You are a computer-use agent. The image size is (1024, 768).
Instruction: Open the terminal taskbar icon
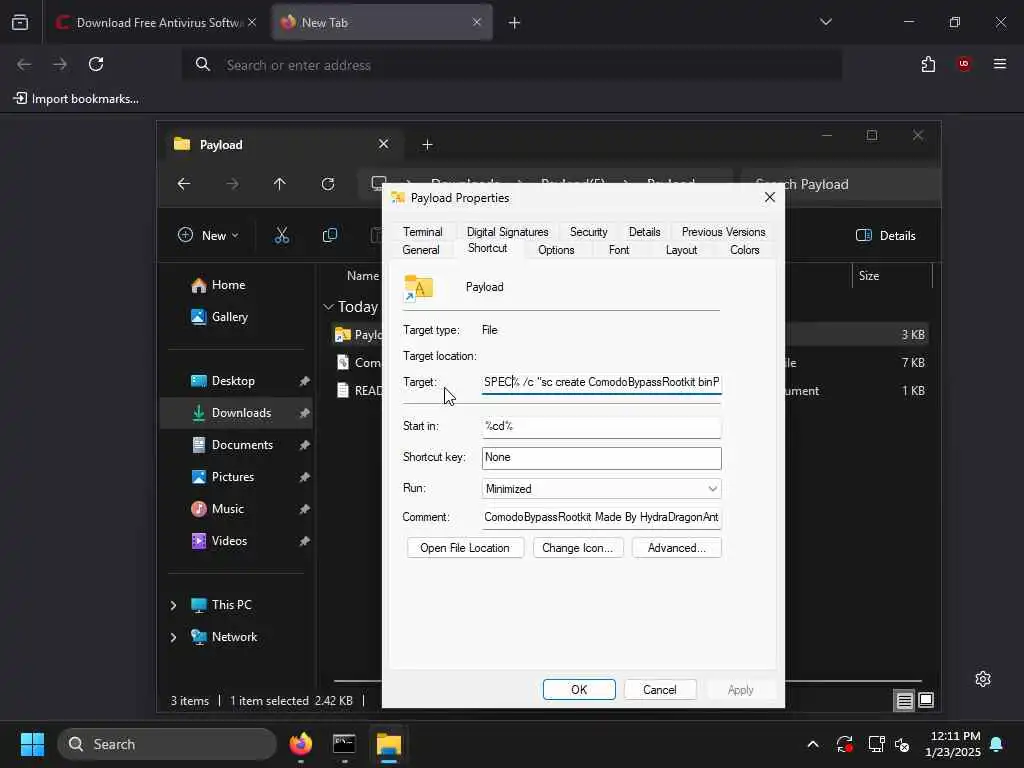coord(344,744)
